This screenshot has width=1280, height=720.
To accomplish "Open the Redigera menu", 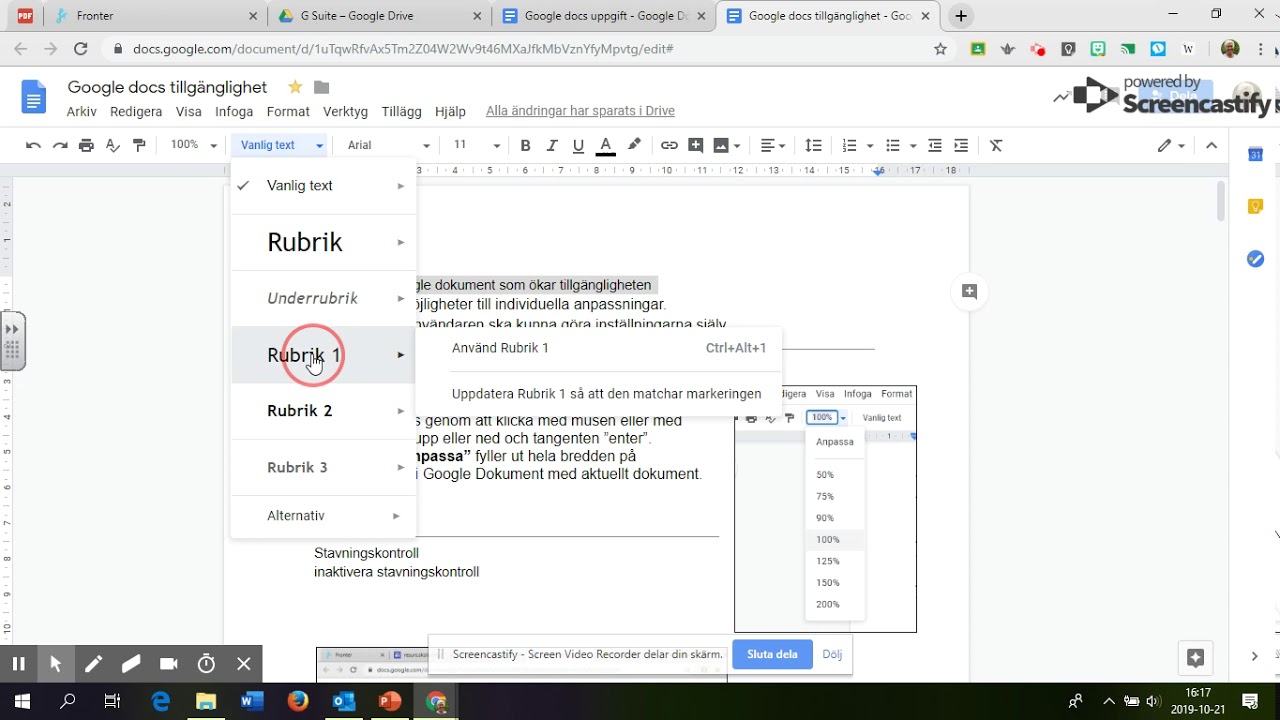I will pyautogui.click(x=136, y=112).
